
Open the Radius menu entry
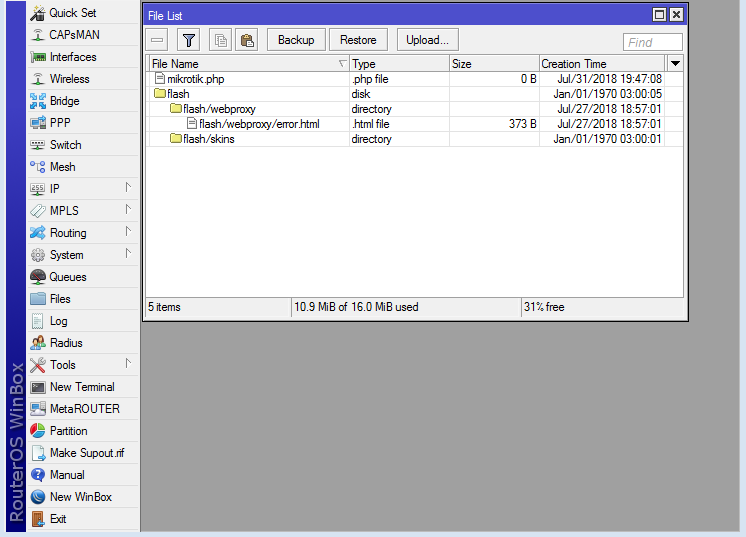[x=83, y=343]
